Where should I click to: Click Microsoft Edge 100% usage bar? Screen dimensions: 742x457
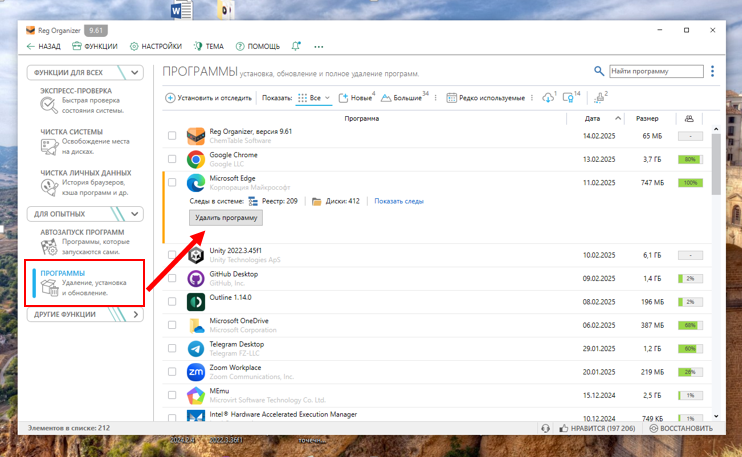point(690,183)
